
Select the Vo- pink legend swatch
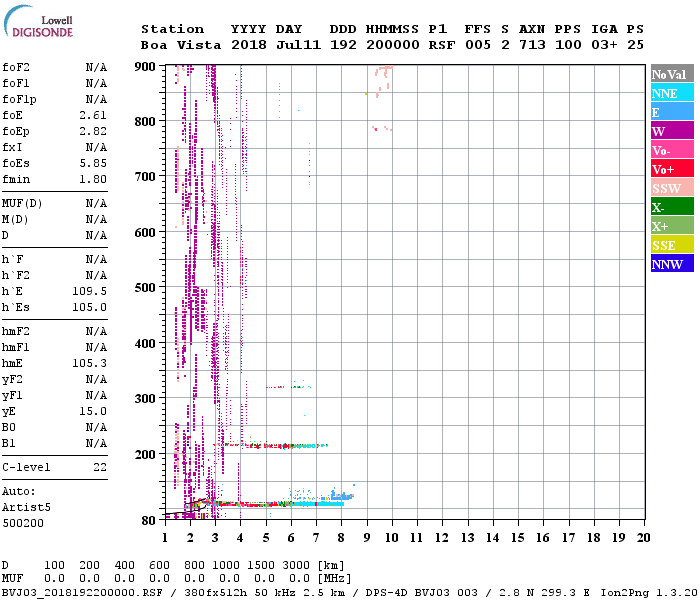(x=672, y=150)
